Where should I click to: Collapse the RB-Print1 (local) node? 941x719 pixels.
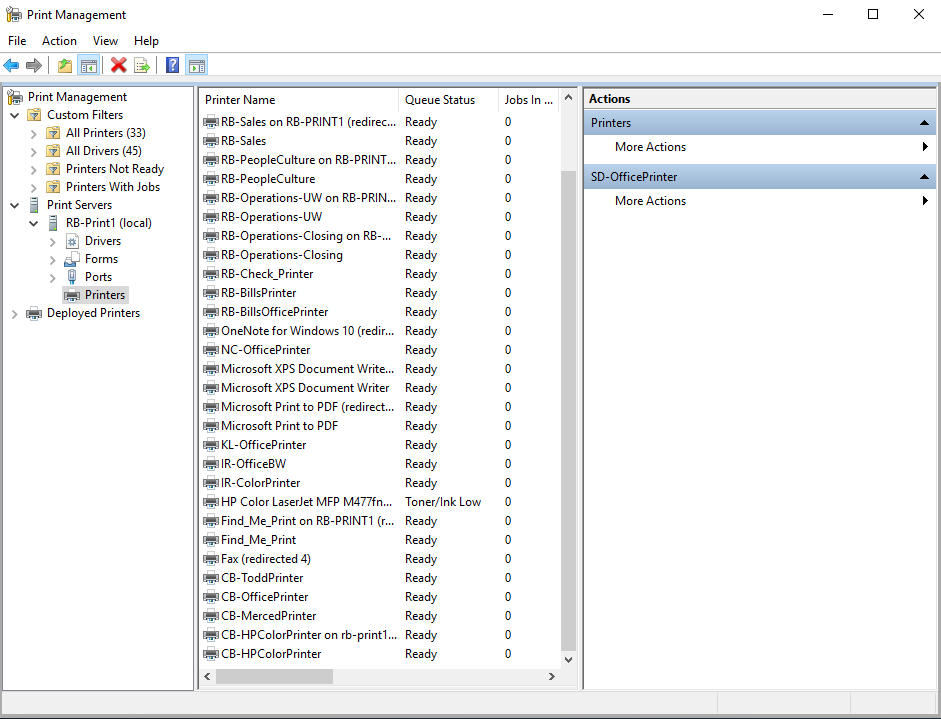pyautogui.click(x=34, y=223)
